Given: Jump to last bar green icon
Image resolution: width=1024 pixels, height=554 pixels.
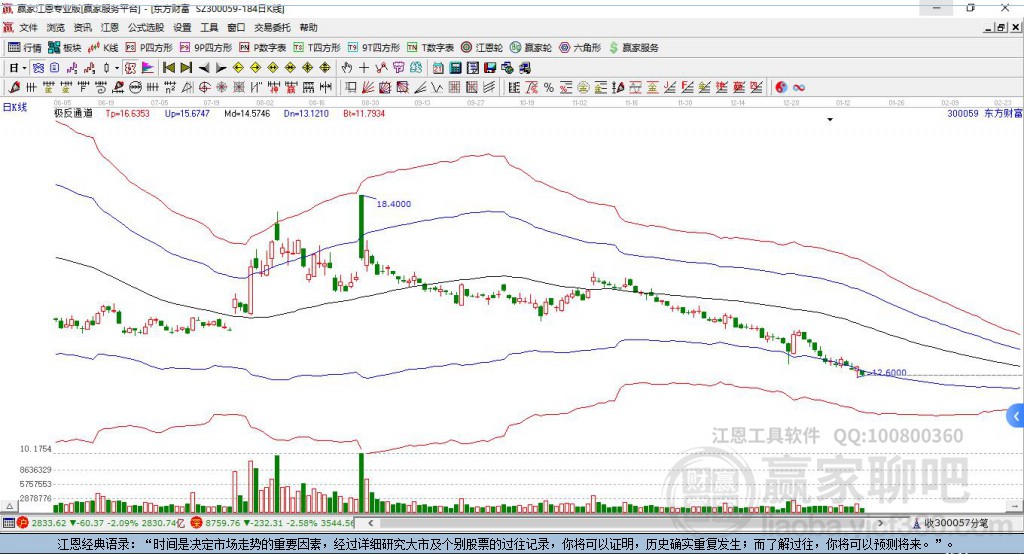Looking at the screenshot, I should pyautogui.click(x=186, y=68).
